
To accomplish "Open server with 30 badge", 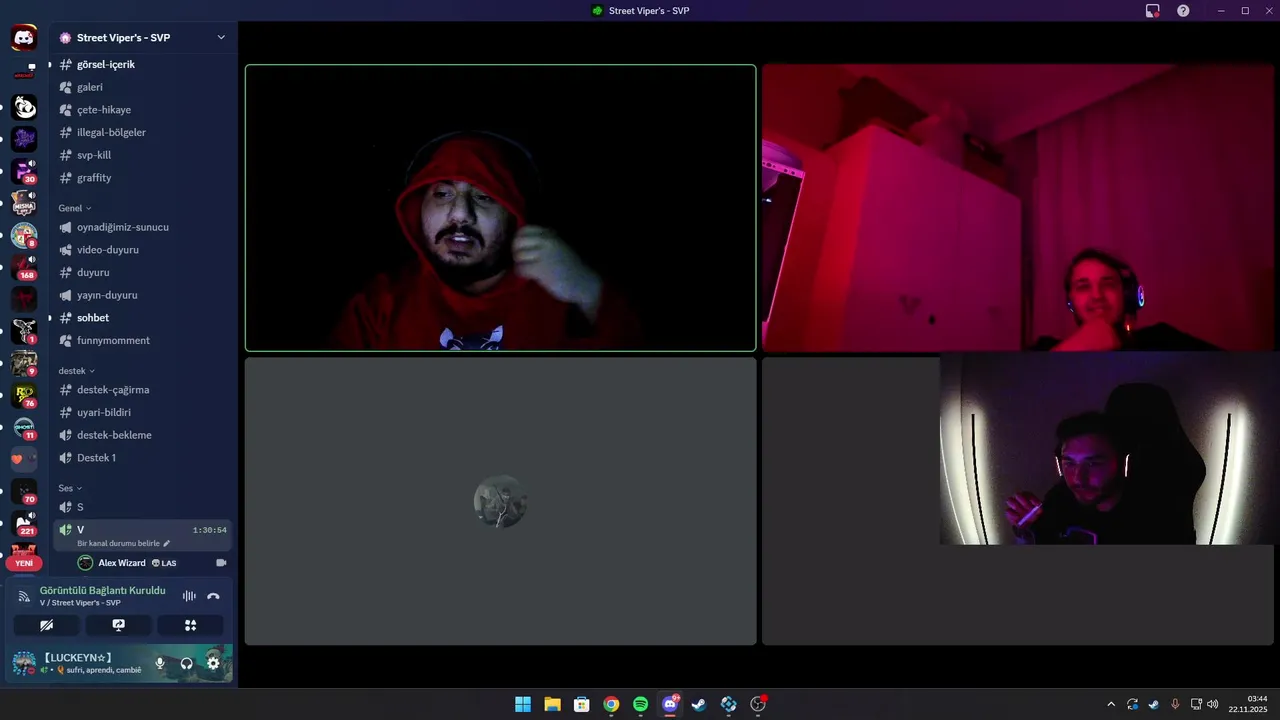I will (x=24, y=171).
